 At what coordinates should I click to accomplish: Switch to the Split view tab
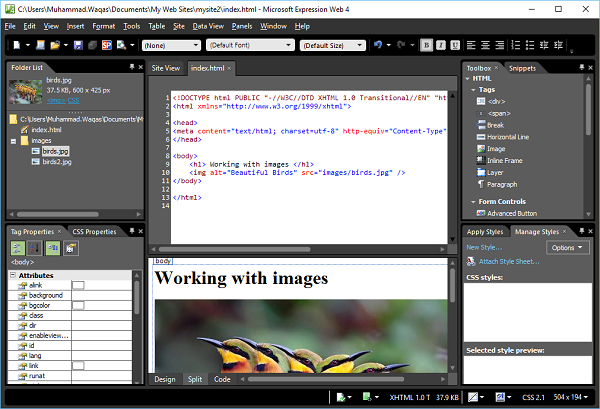[195, 380]
